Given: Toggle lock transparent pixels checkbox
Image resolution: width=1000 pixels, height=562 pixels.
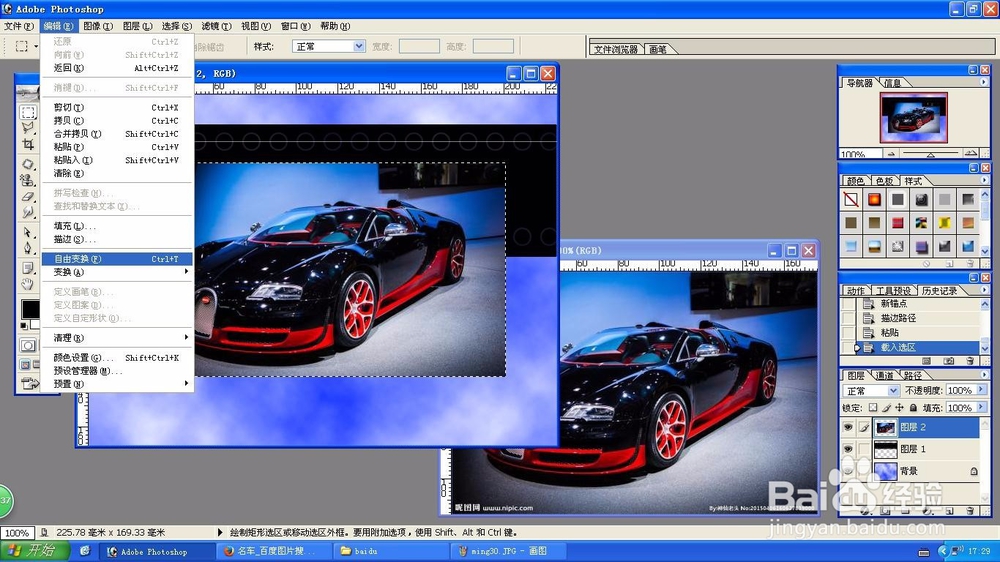Looking at the screenshot, I should click(872, 408).
